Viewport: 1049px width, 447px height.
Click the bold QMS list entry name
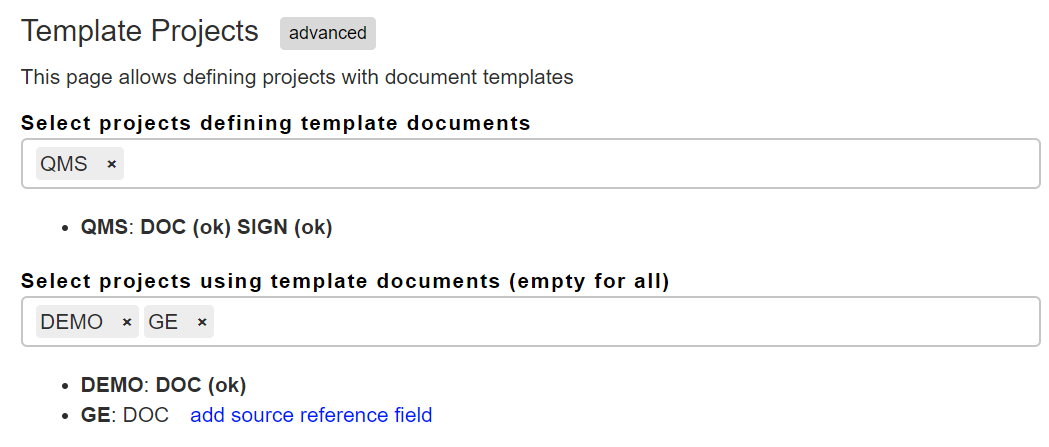(104, 228)
